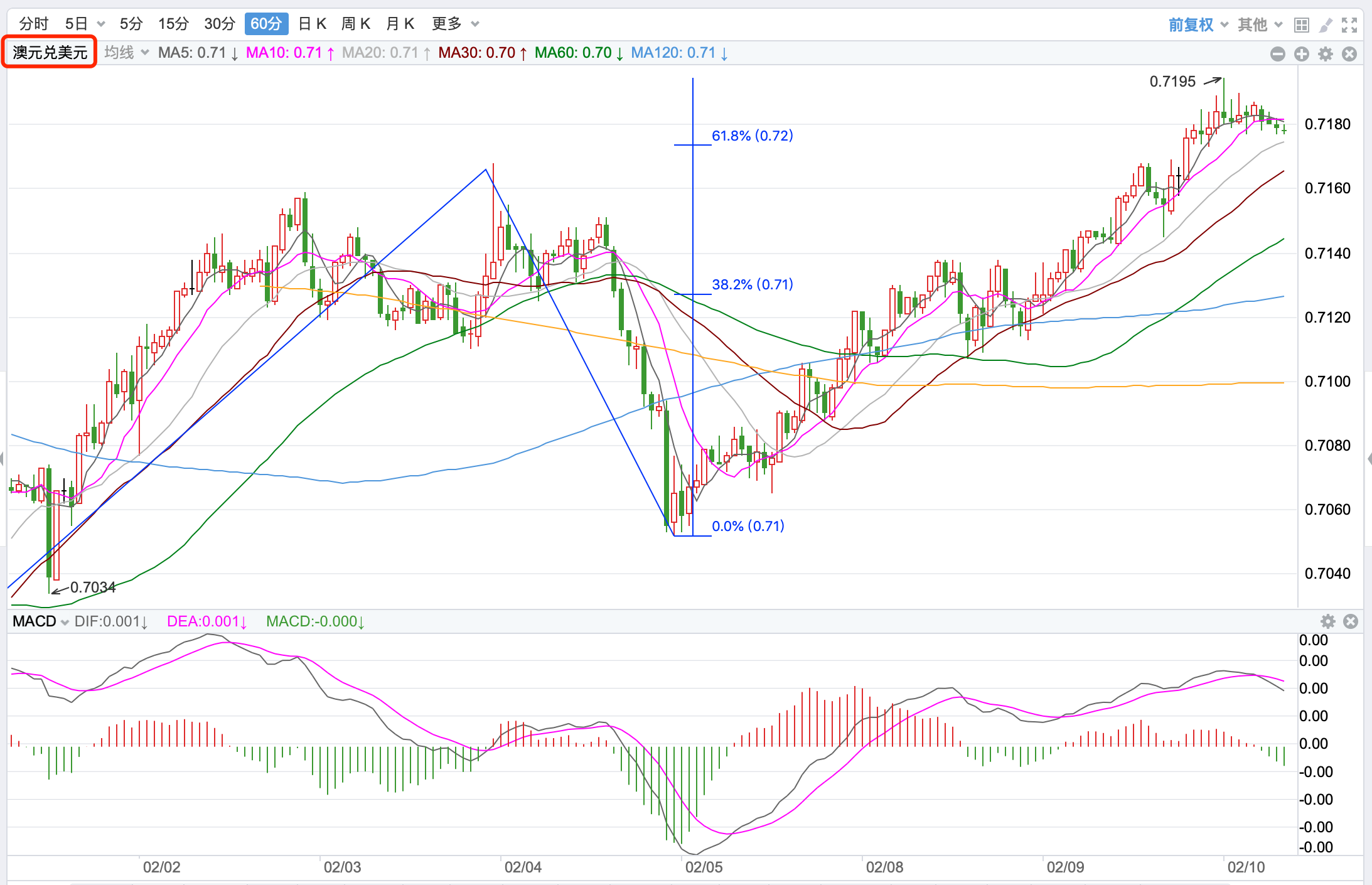
Task: Select the drawing brush tool icon
Action: [x=1326, y=24]
